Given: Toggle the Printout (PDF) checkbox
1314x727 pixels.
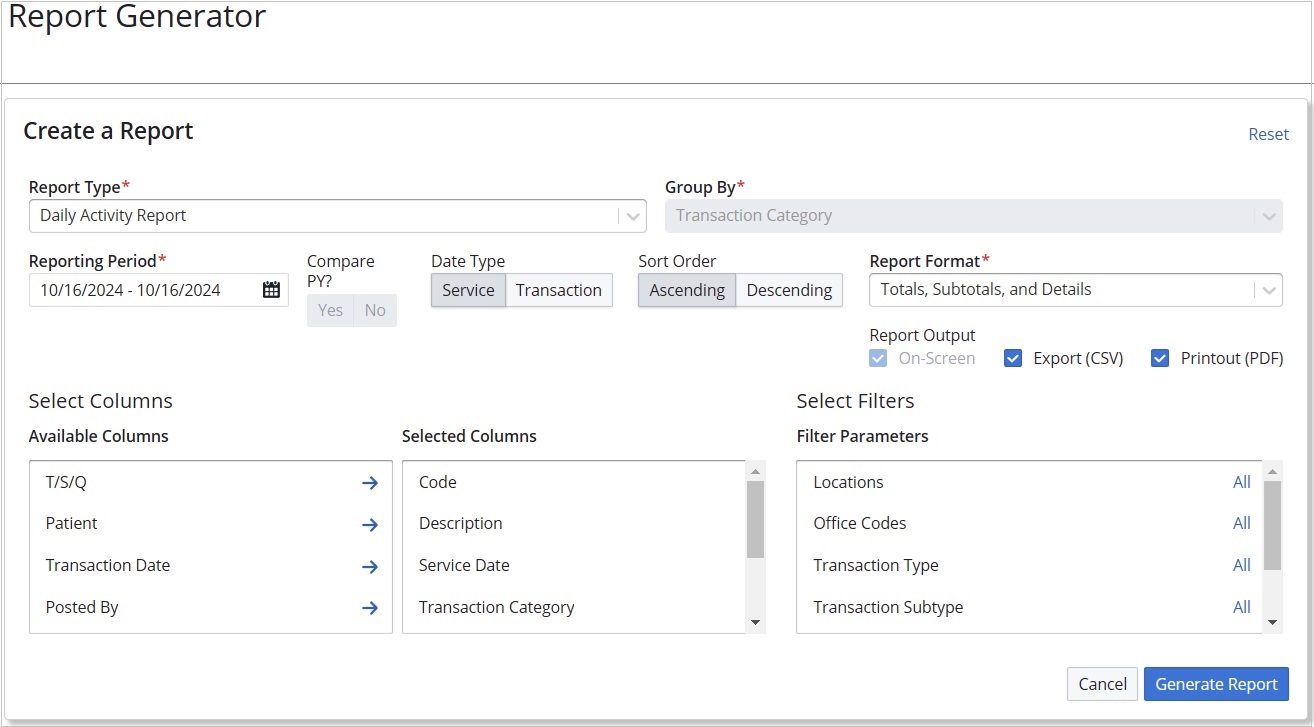Looking at the screenshot, I should tap(1160, 358).
